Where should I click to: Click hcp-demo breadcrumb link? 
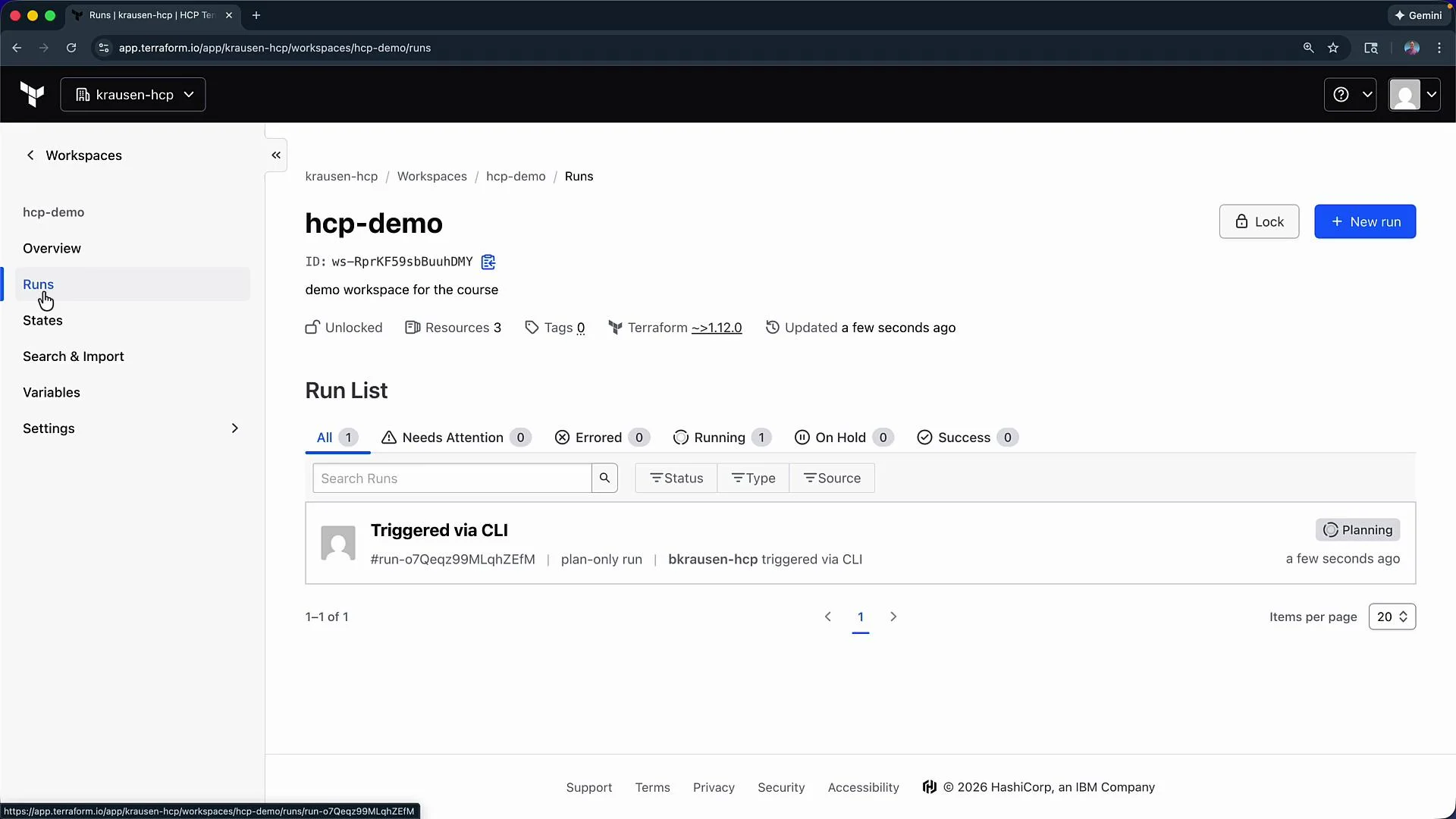point(516,176)
